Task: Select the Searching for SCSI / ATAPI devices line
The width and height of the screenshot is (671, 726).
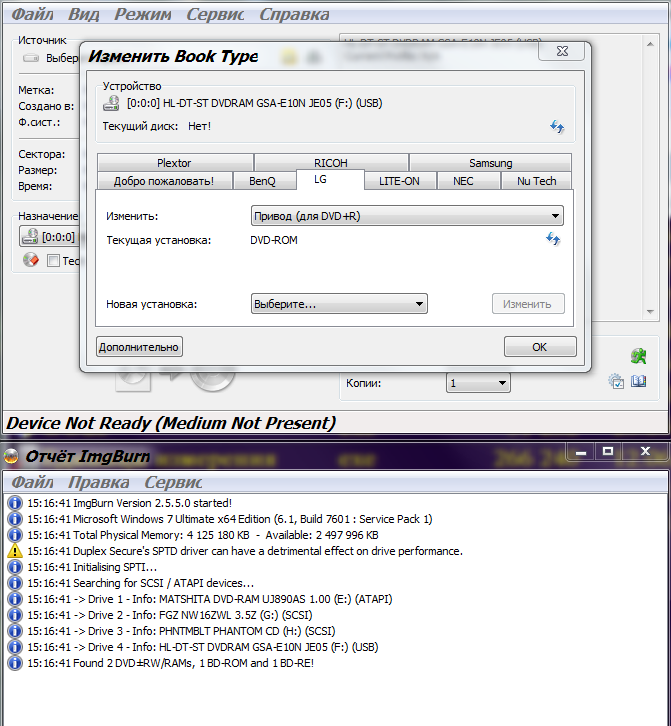Action: pyautogui.click(x=140, y=583)
